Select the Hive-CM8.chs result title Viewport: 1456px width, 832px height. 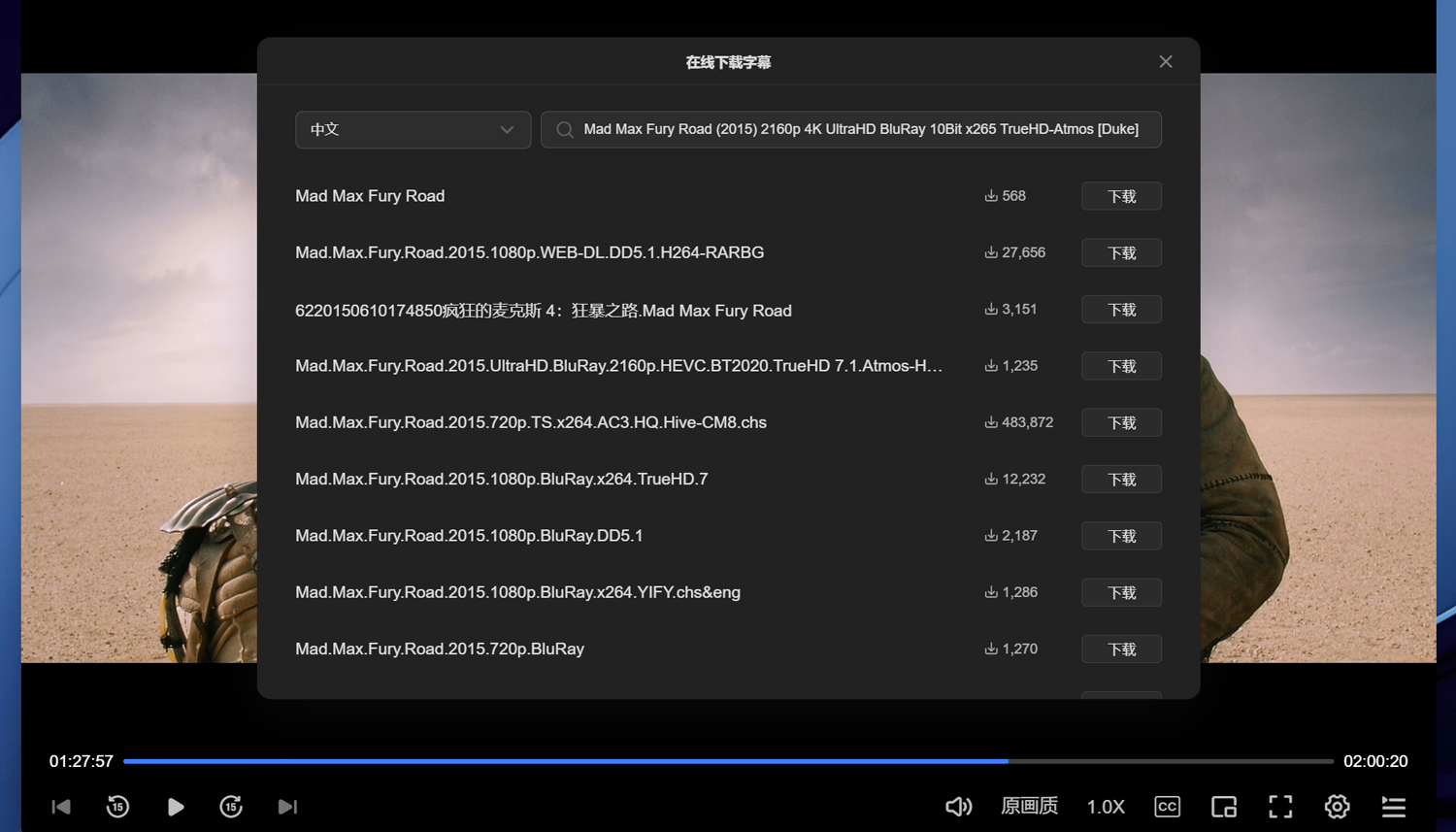click(531, 422)
